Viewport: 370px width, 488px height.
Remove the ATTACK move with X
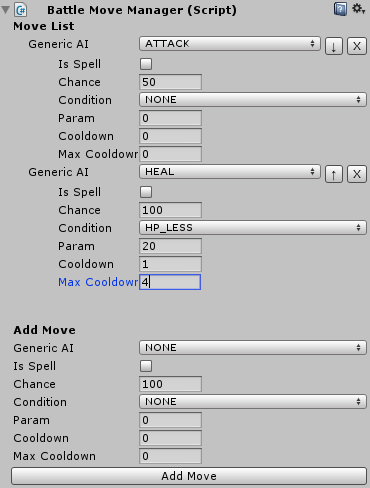(x=357, y=46)
